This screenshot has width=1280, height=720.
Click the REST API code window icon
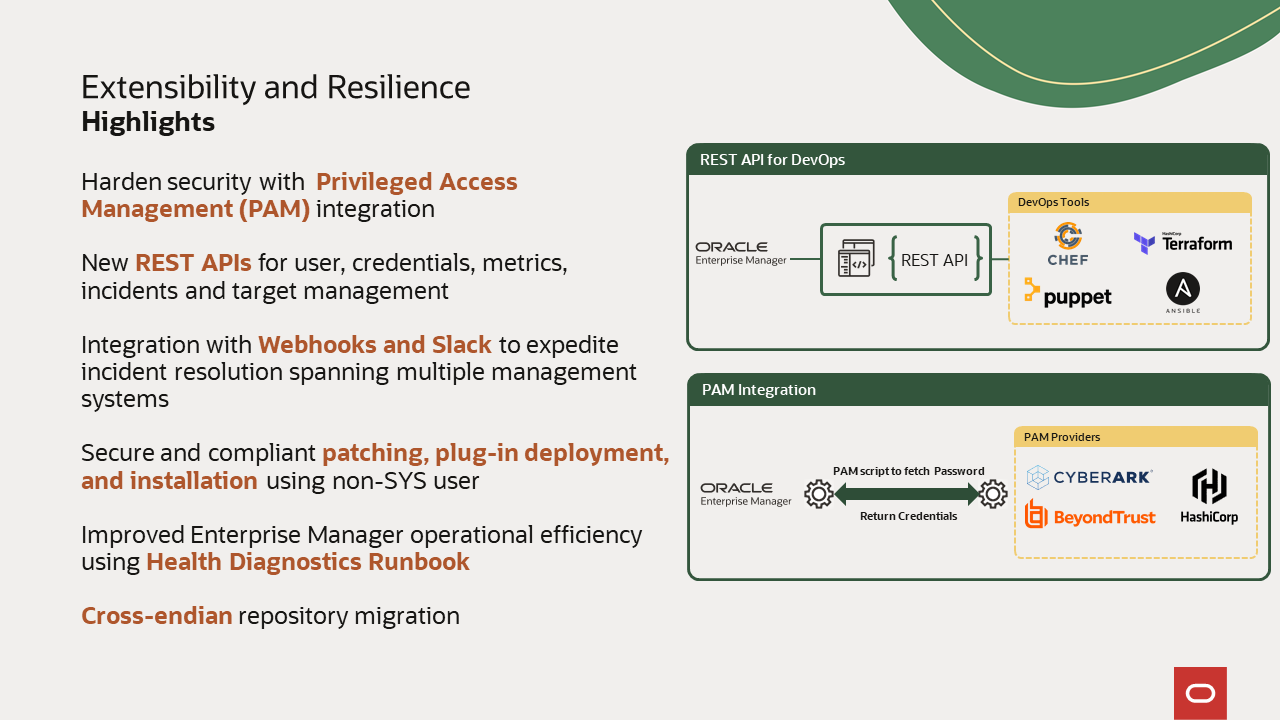click(858, 259)
